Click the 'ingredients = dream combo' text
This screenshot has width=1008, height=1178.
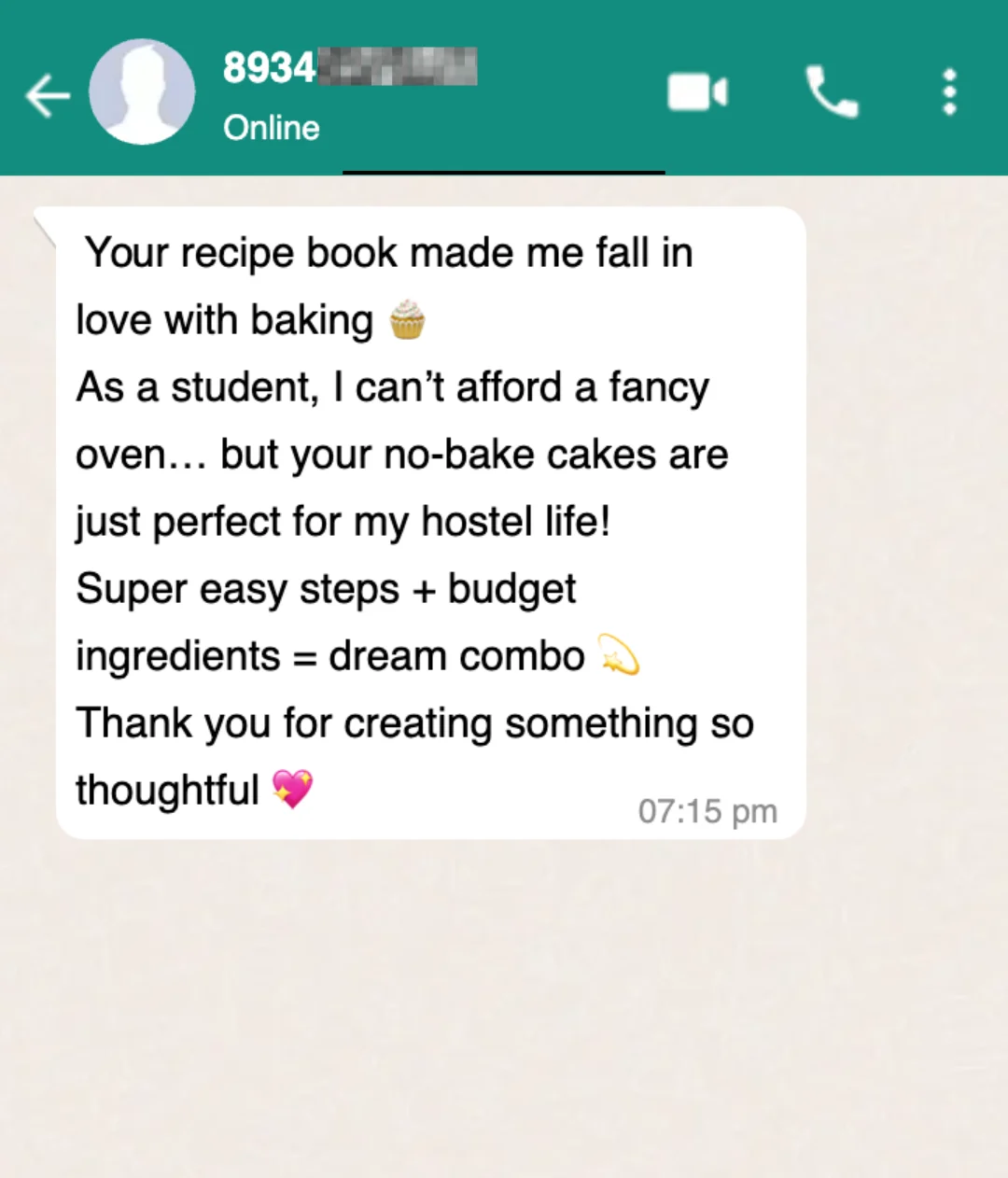(x=330, y=656)
